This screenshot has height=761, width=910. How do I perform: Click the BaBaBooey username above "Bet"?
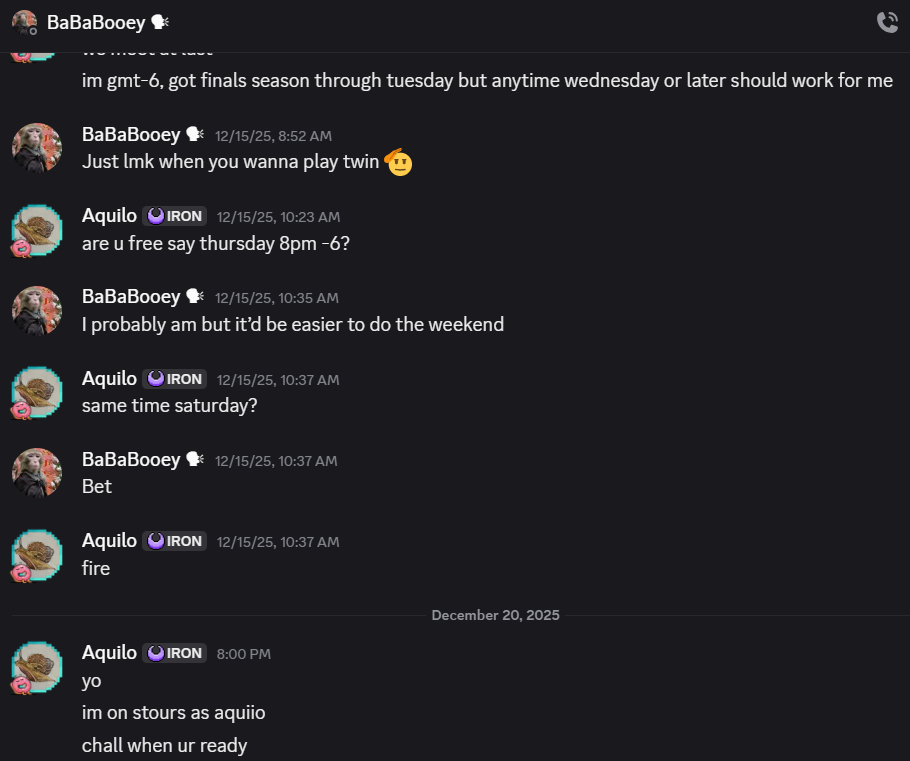131,460
